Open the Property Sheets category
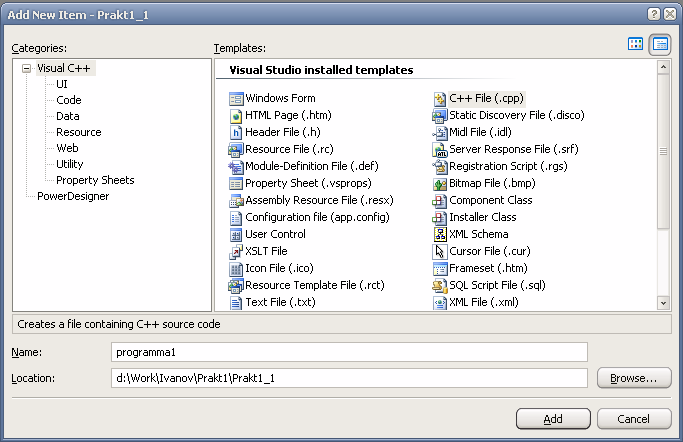Image resolution: width=683 pixels, height=442 pixels. tap(95, 180)
